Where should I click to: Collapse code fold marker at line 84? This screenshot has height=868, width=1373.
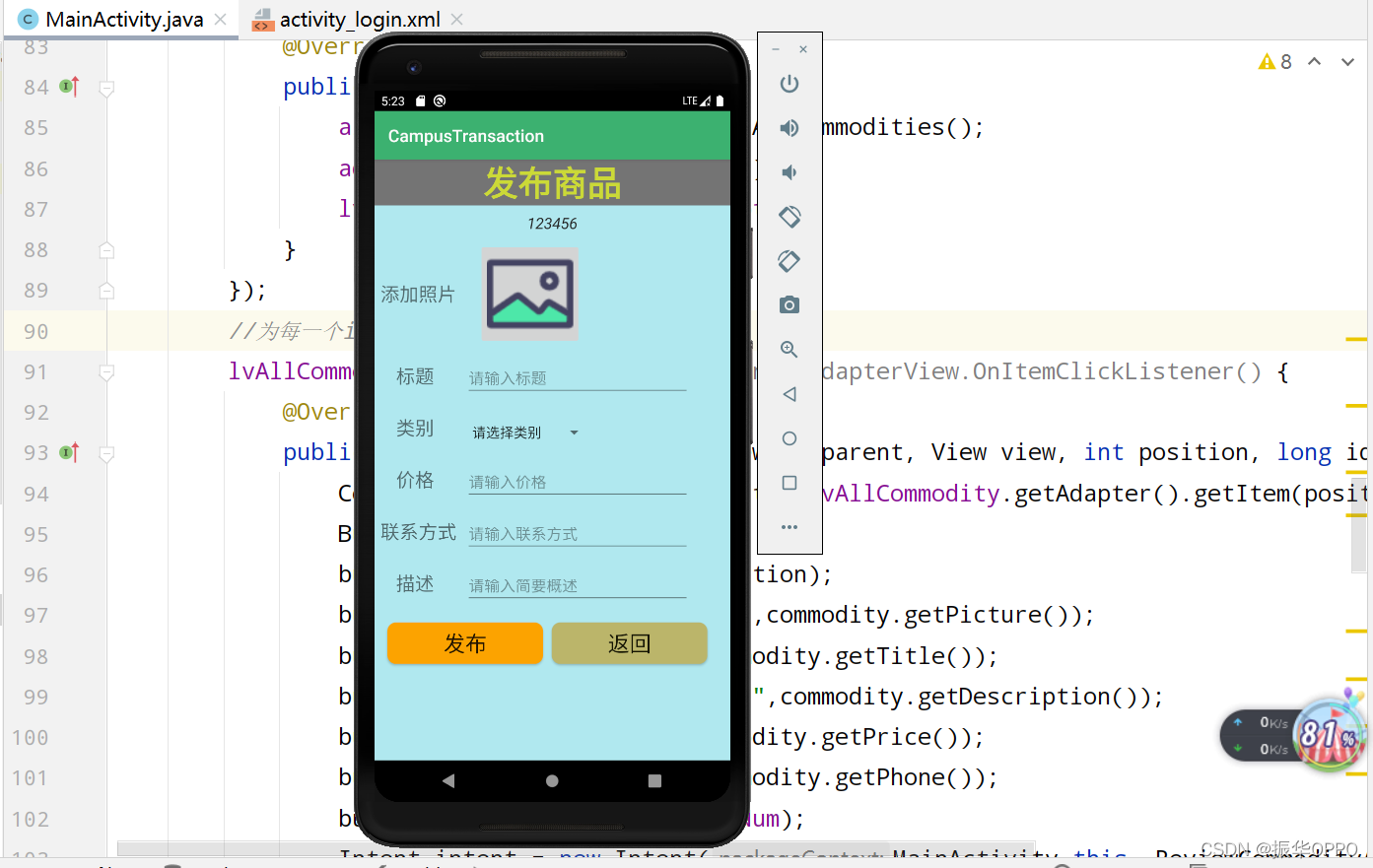pos(106,88)
